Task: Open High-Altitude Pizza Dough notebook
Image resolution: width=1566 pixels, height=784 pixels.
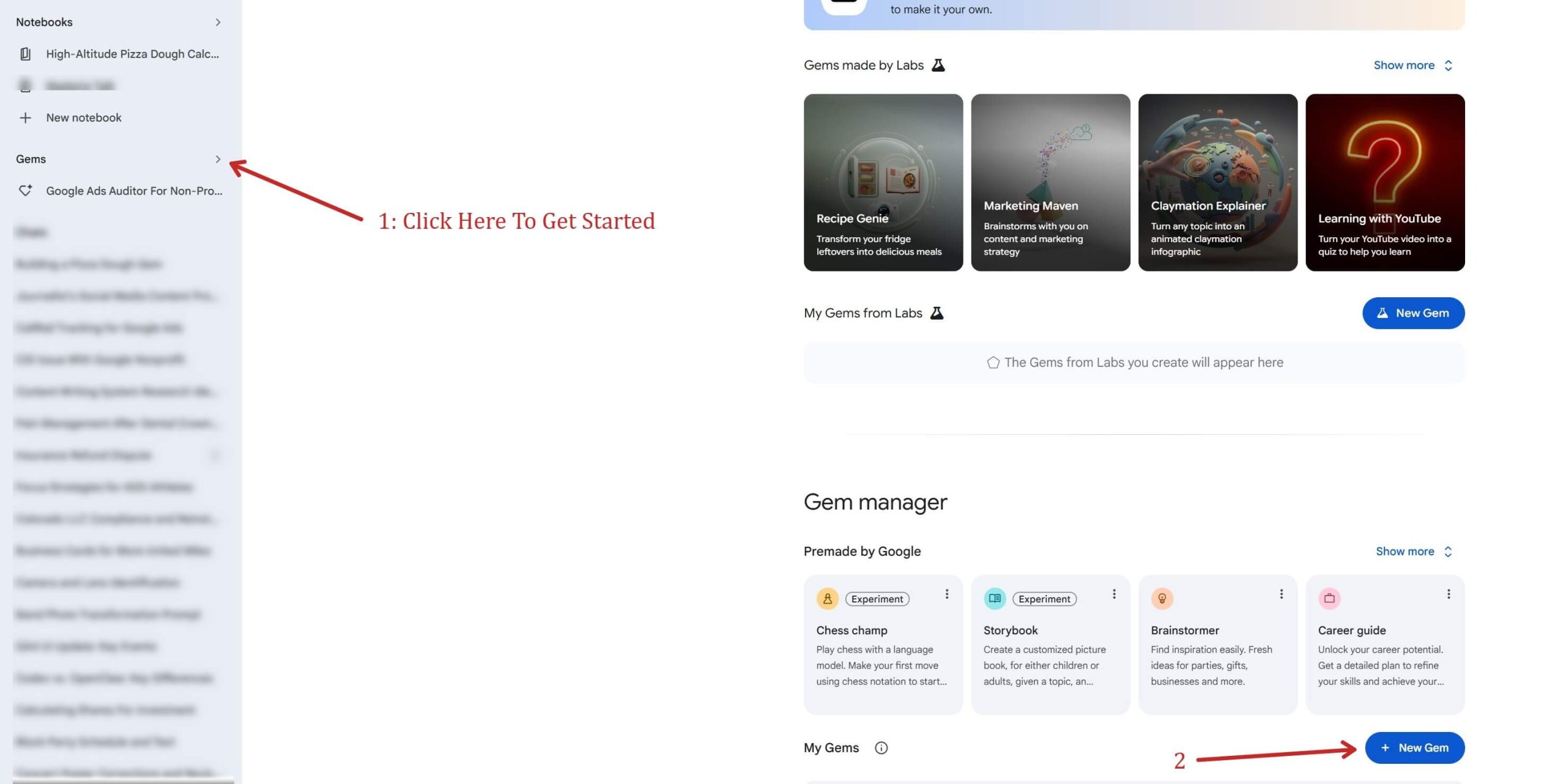Action: click(x=132, y=54)
